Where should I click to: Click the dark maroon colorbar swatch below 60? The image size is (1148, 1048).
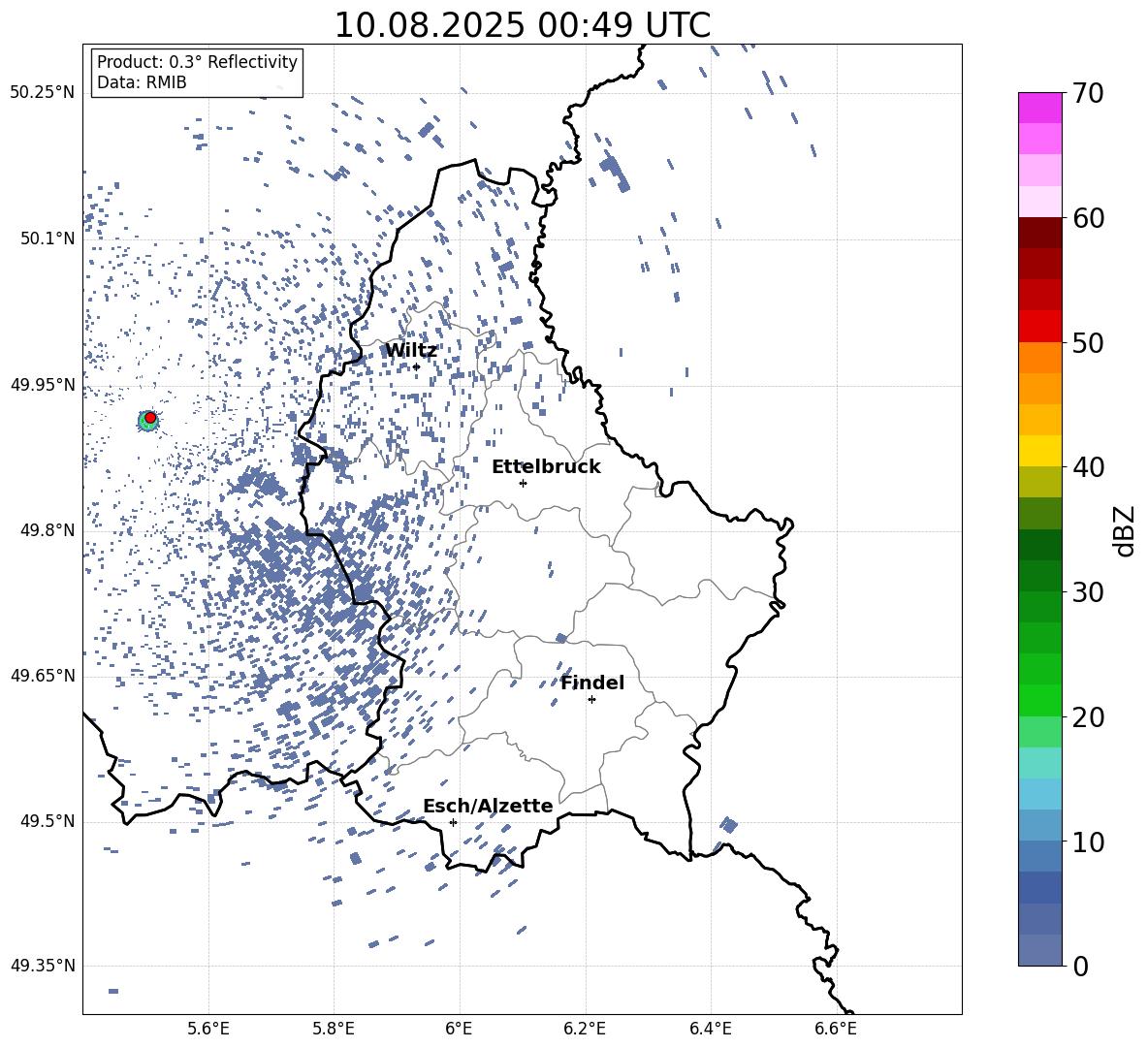(1040, 233)
